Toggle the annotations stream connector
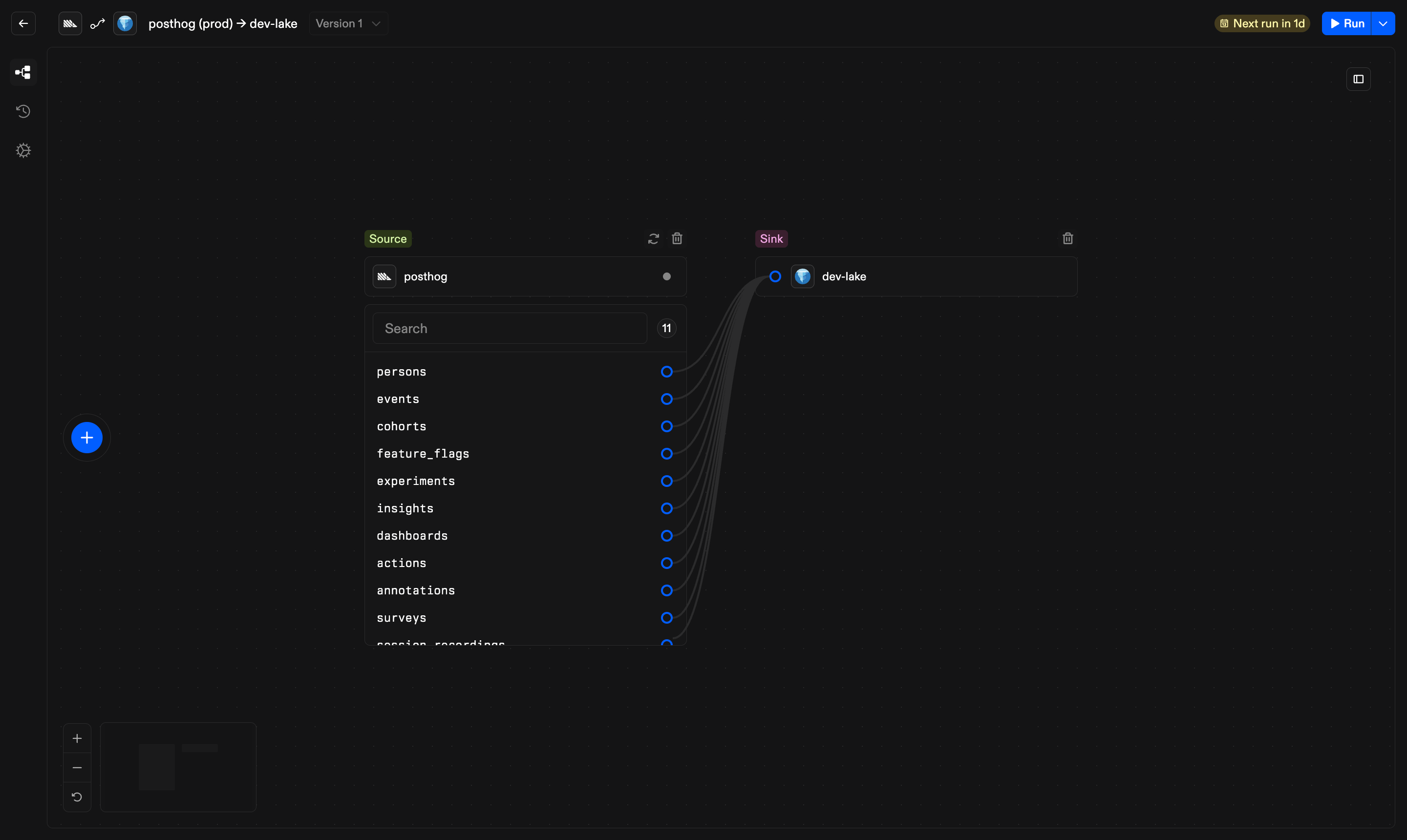Image resolution: width=1407 pixels, height=840 pixels. coord(667,590)
